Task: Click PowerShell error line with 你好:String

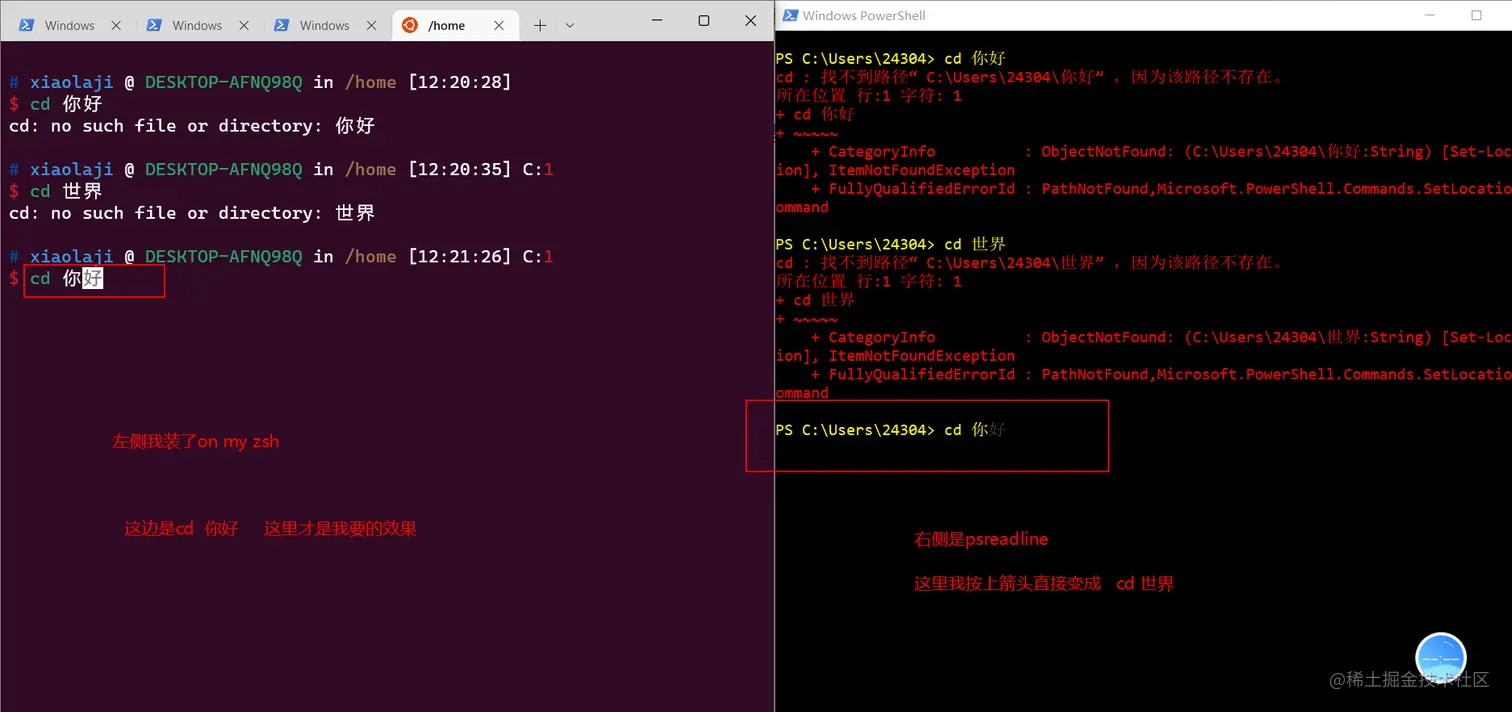Action: [x=1159, y=152]
